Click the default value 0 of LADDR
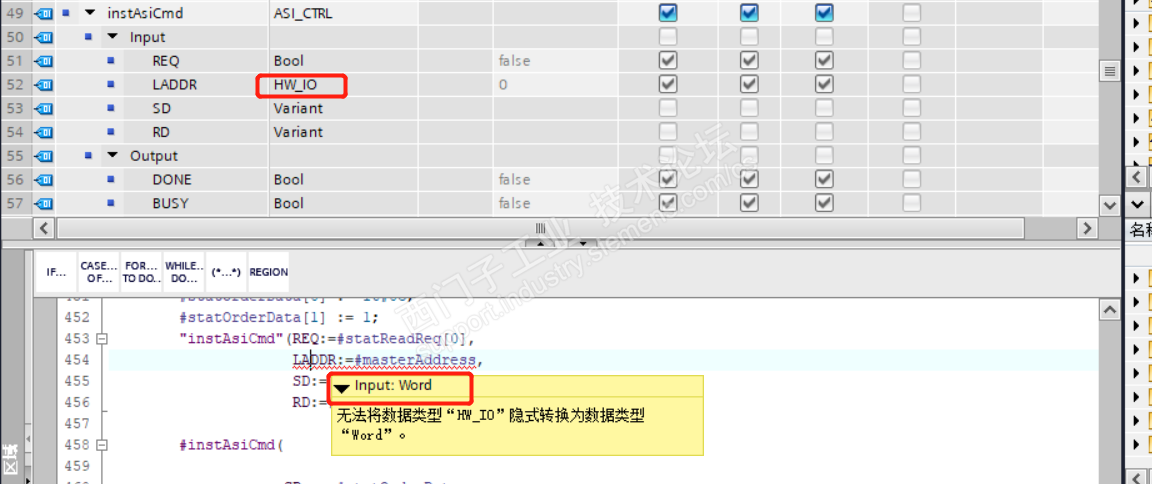This screenshot has height=484, width=1152. tap(503, 85)
